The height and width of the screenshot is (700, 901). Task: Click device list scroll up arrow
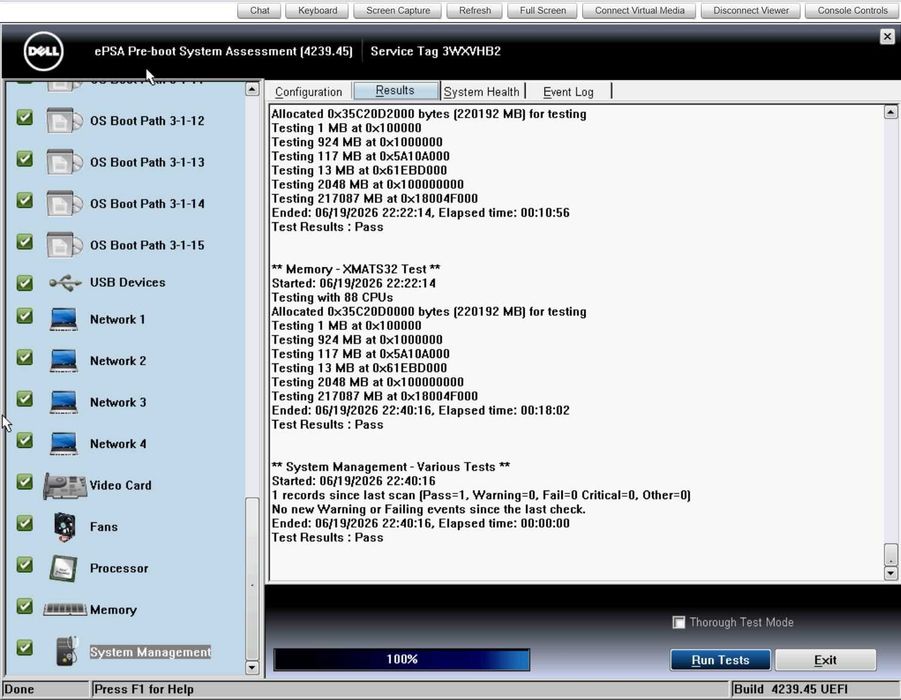252,89
